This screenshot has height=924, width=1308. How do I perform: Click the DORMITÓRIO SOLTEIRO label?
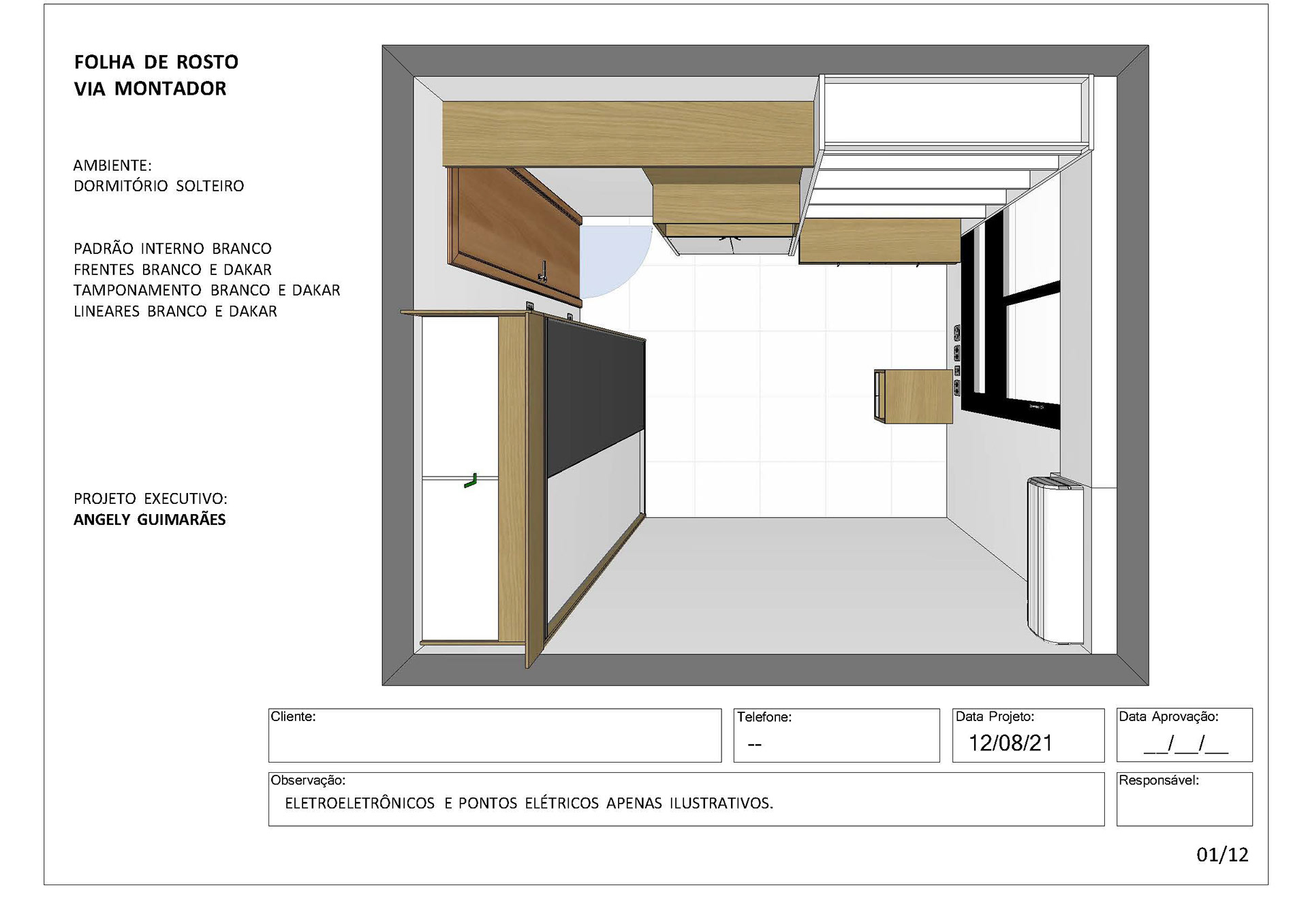[159, 186]
